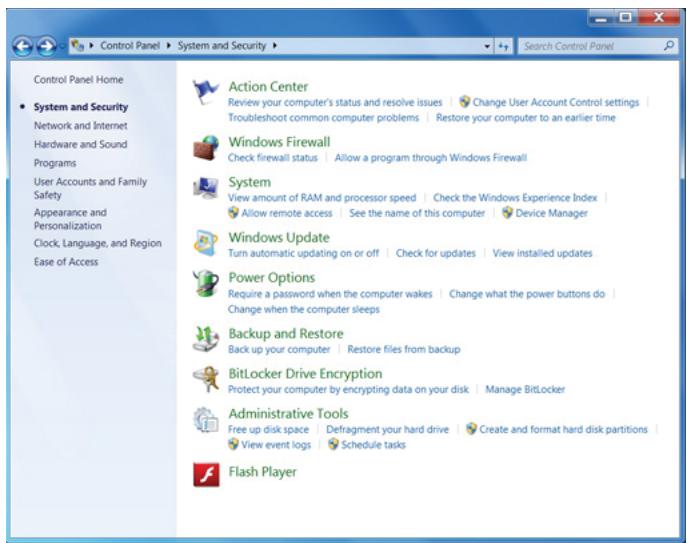The height and width of the screenshot is (543, 687).
Task: Go to Control Panel Home
Action: point(78,79)
